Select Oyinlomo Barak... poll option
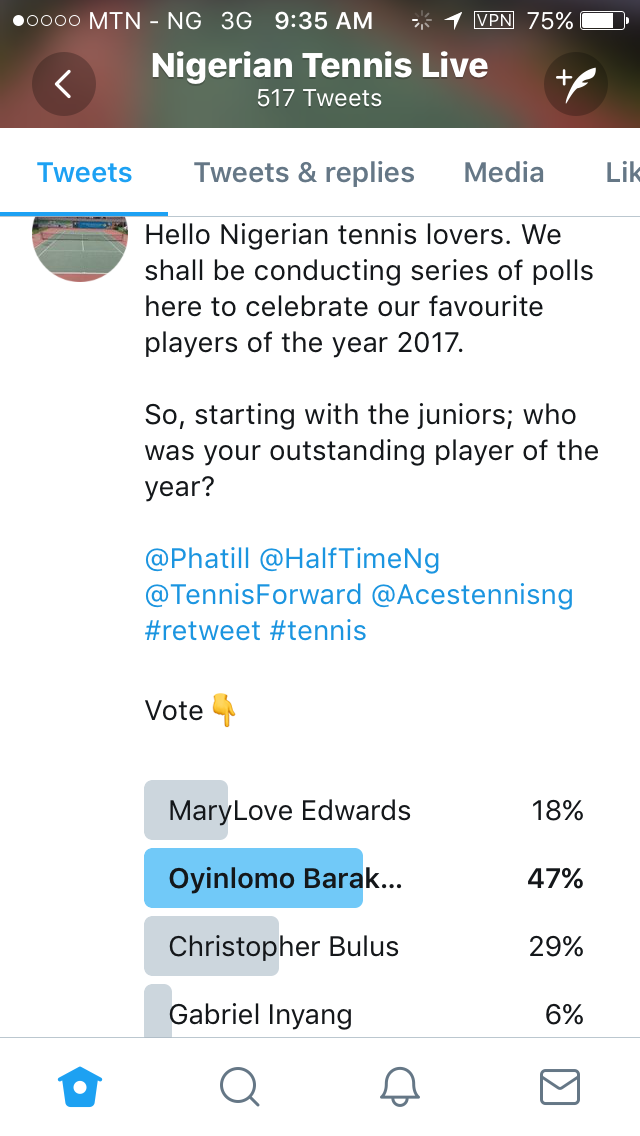640x1136 pixels. 364,879
